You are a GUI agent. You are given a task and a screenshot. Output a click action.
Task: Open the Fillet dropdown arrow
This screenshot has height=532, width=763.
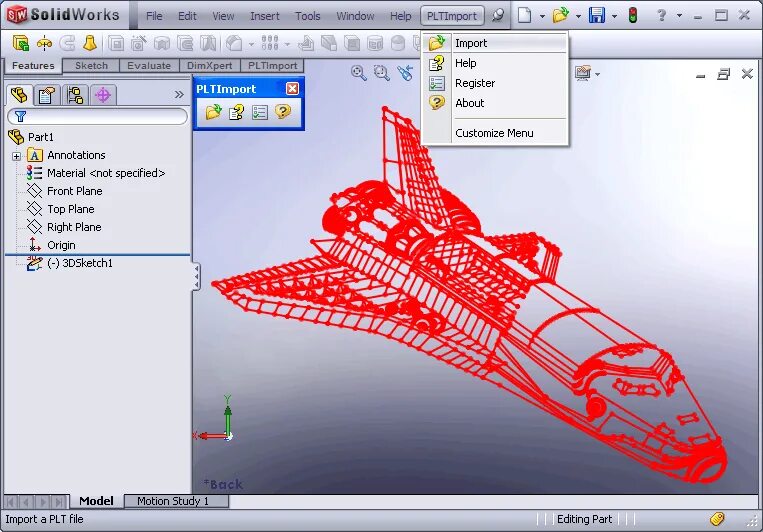tap(251, 44)
